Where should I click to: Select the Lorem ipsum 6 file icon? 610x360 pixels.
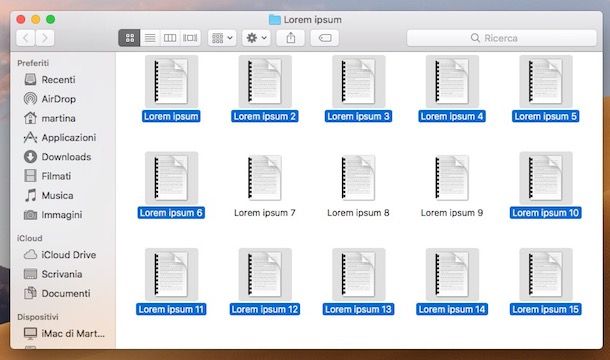pyautogui.click(x=171, y=178)
